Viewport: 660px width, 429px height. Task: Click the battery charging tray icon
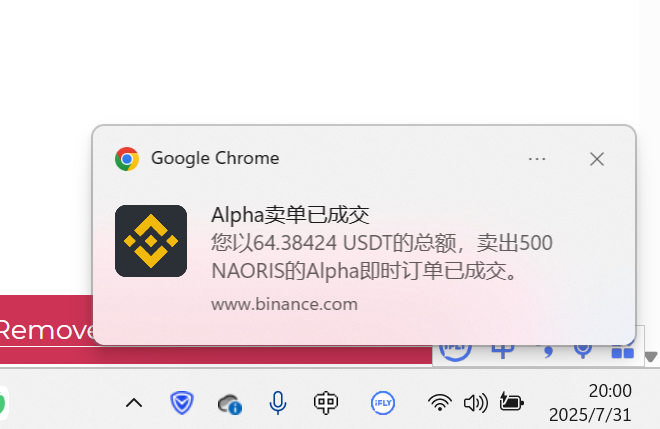click(511, 402)
